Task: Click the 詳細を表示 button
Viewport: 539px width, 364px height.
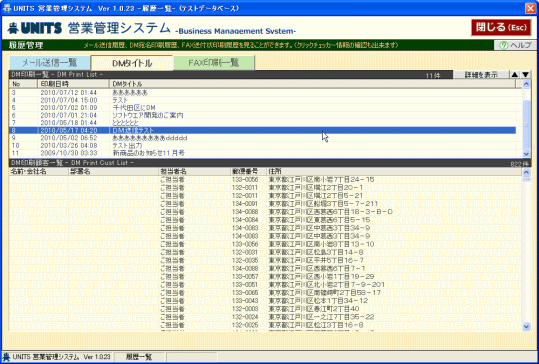Action: [481, 75]
